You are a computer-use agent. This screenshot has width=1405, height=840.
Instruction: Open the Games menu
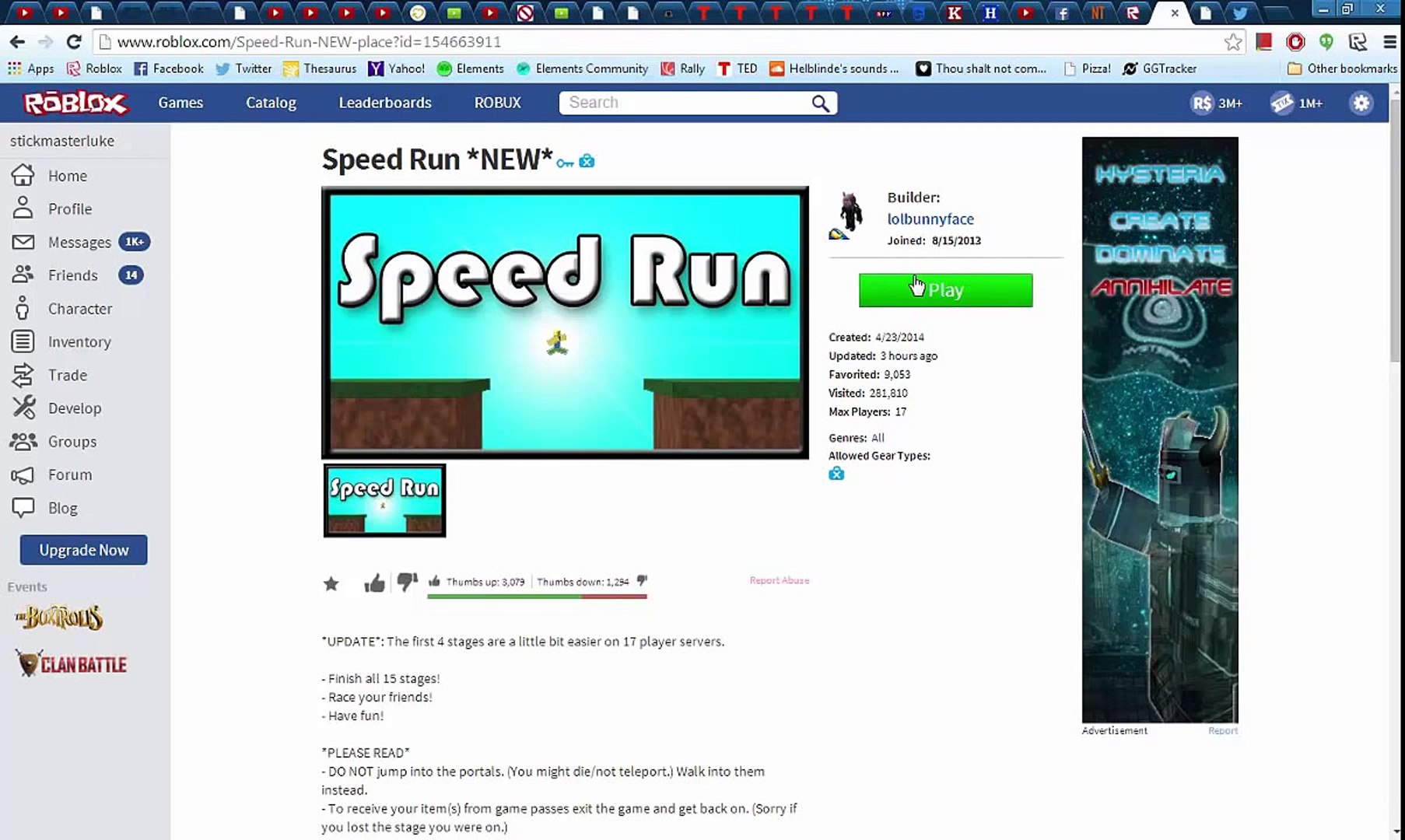coord(180,103)
